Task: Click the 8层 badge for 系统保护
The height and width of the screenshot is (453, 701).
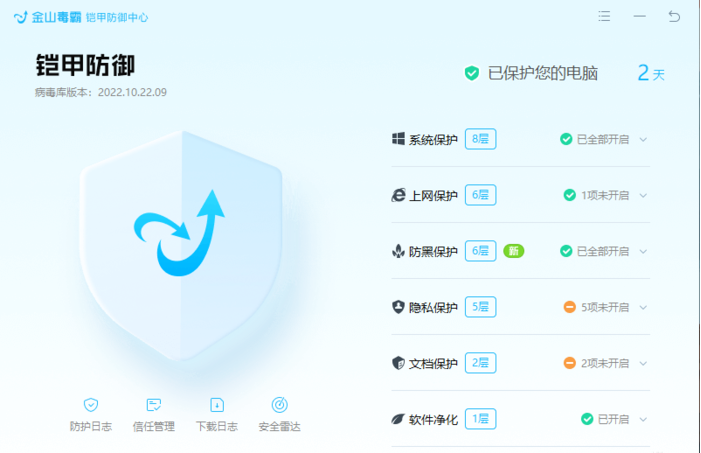Action: [x=481, y=139]
